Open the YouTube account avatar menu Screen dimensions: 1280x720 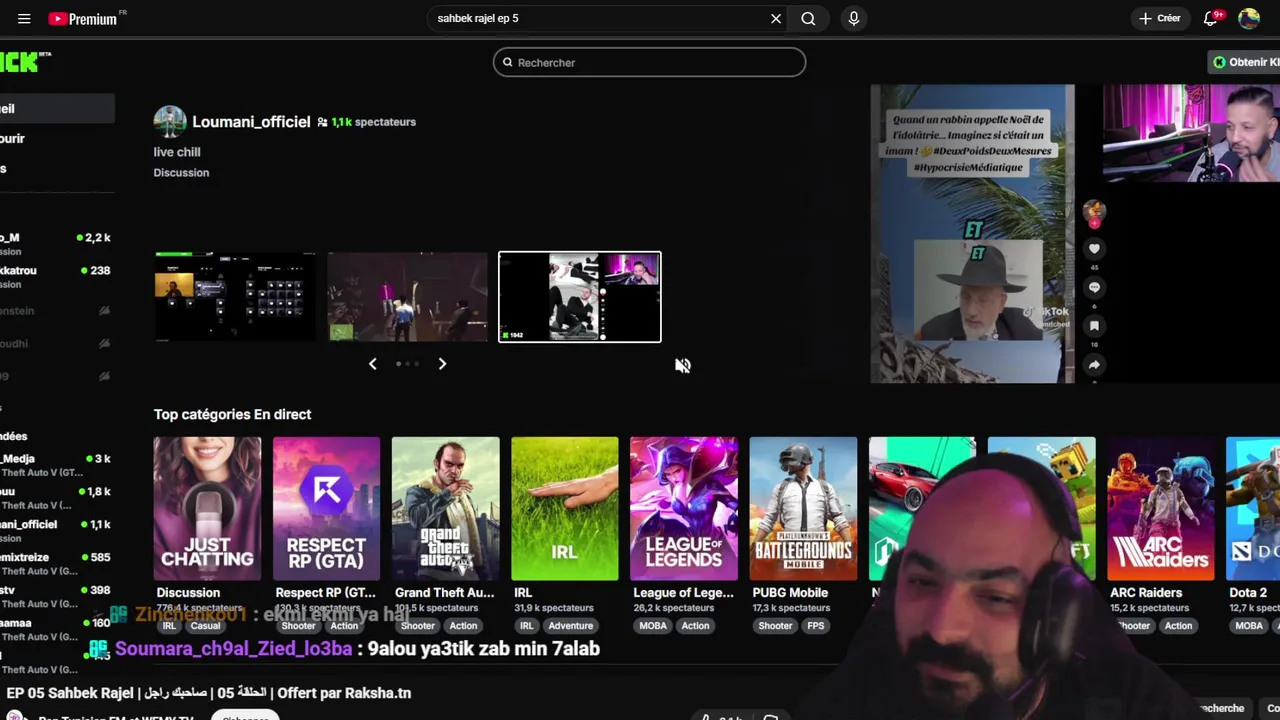pos(1249,18)
